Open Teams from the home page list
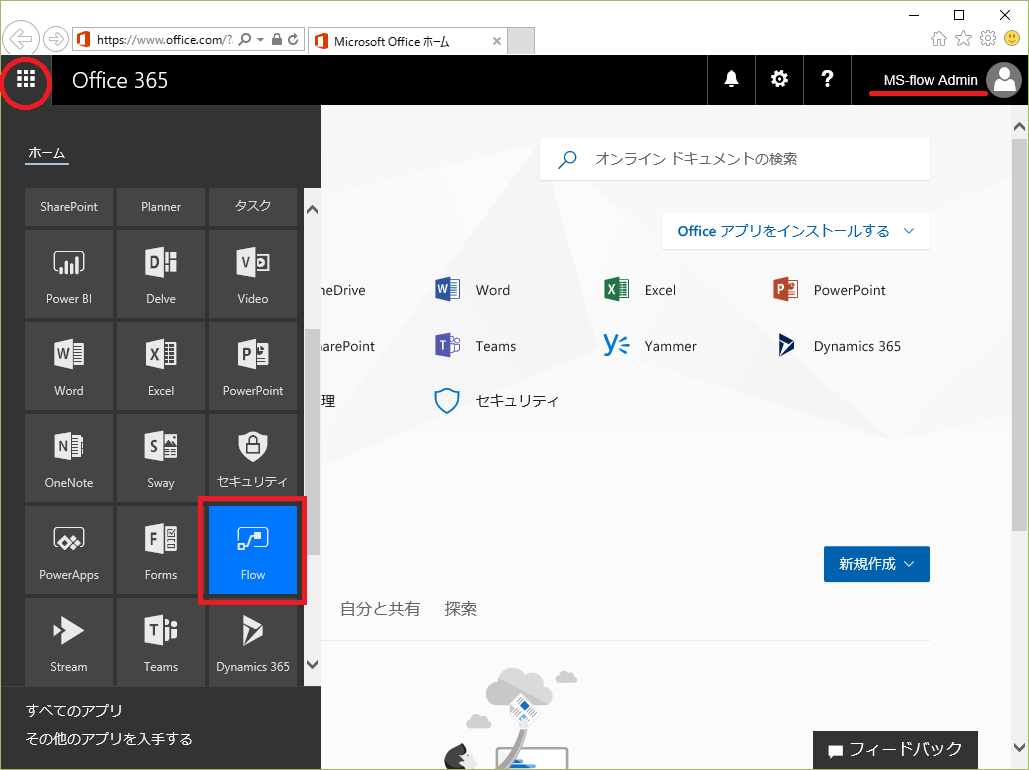 [x=475, y=345]
